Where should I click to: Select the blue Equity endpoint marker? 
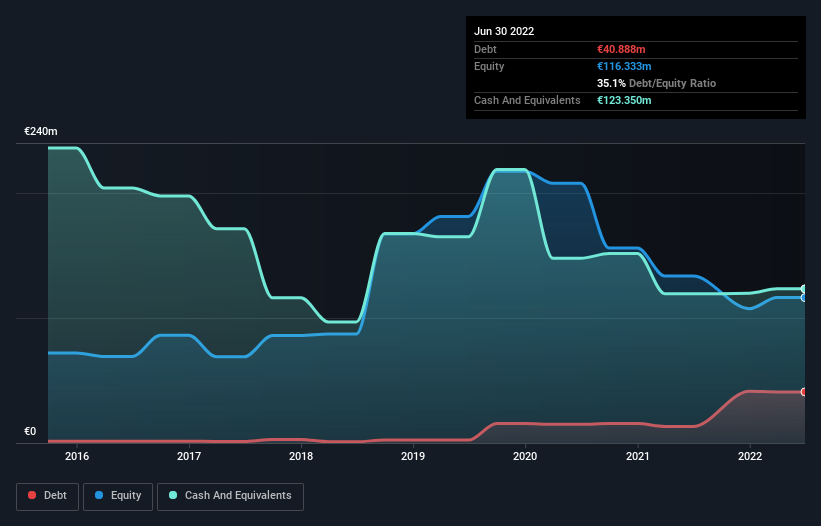(804, 298)
